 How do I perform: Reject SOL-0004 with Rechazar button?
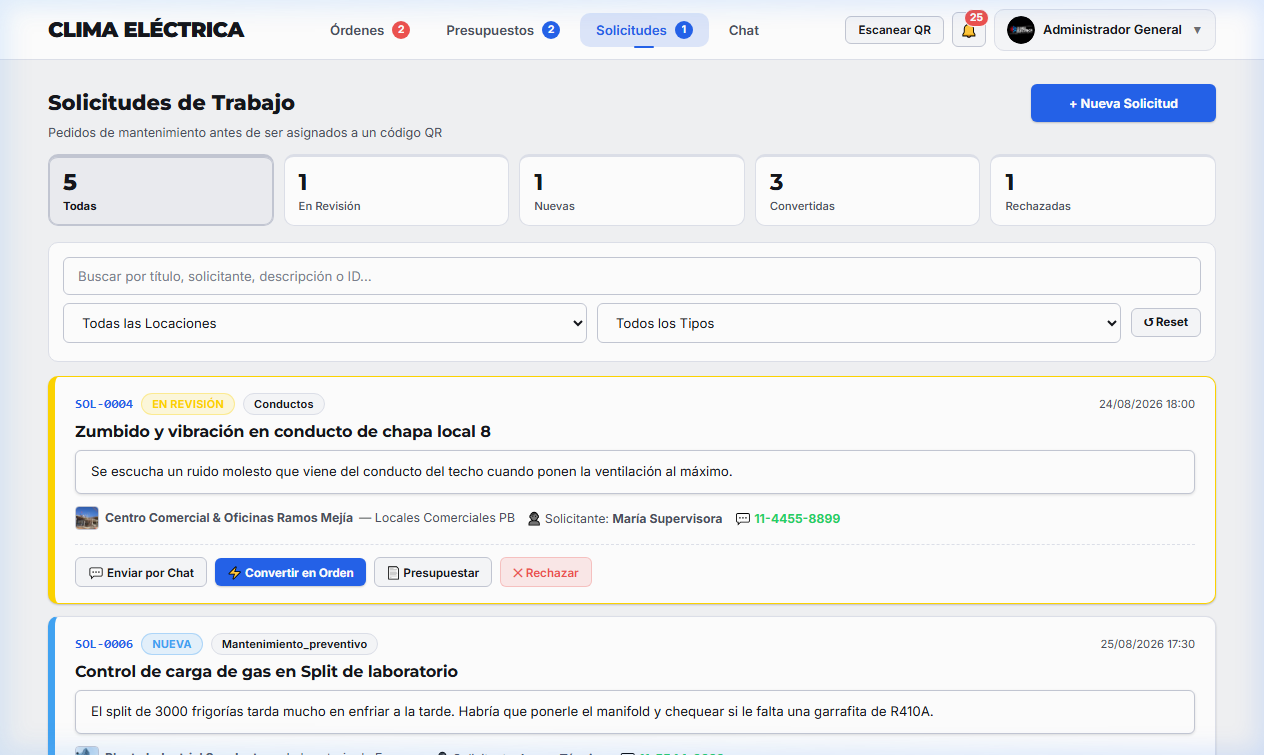(x=546, y=572)
